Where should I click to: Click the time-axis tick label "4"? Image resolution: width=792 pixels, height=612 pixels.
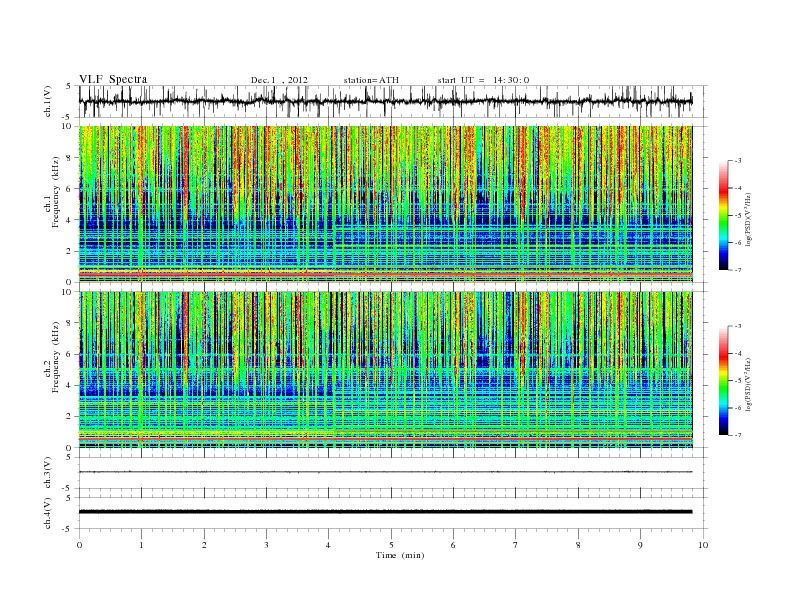(x=328, y=545)
